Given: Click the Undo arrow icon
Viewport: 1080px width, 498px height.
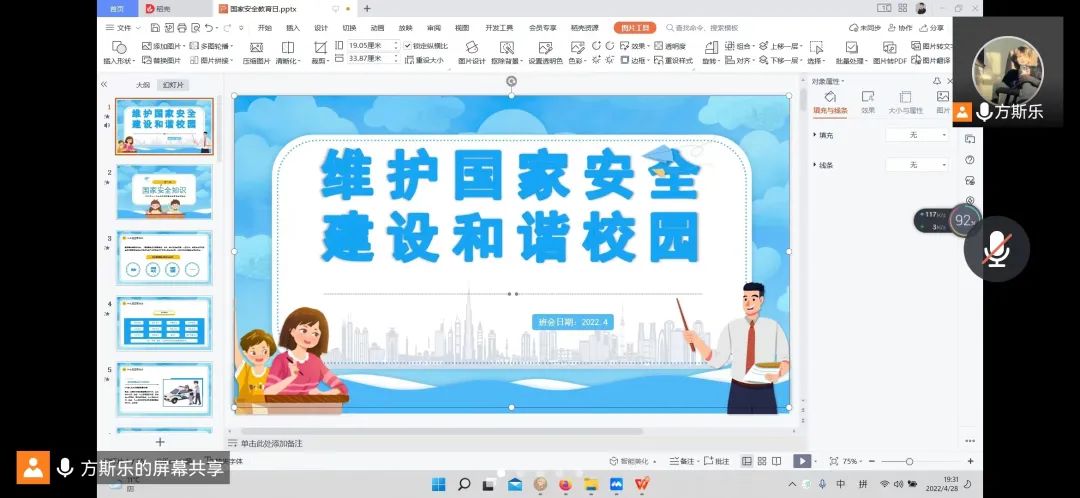Looking at the screenshot, I should (208, 28).
